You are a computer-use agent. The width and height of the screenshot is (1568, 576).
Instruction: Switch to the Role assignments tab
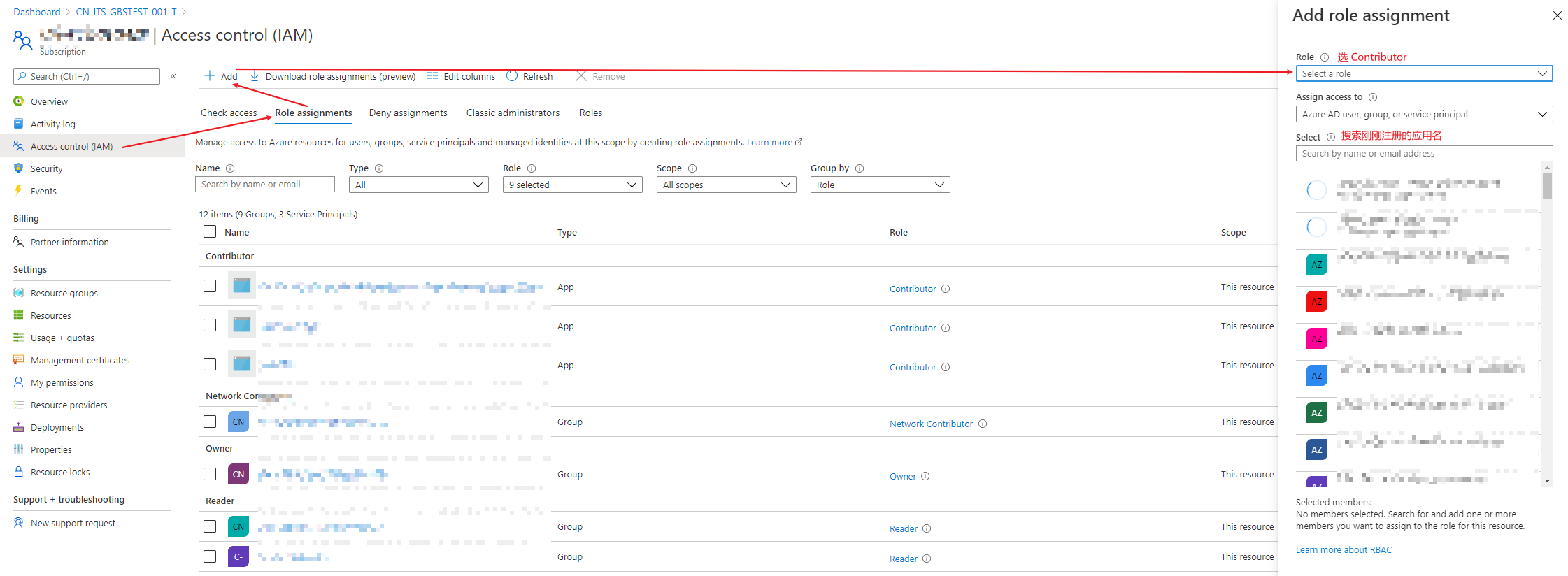[x=313, y=113]
